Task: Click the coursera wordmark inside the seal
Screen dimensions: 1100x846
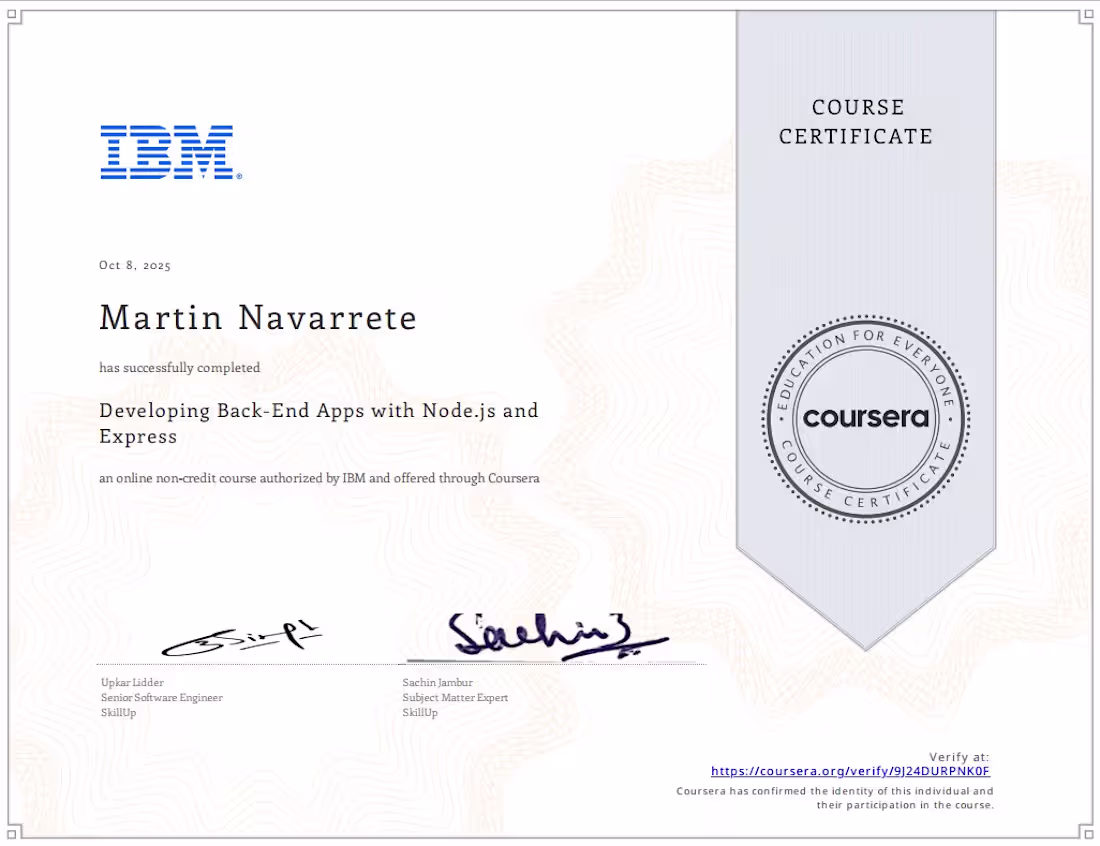Action: click(864, 418)
